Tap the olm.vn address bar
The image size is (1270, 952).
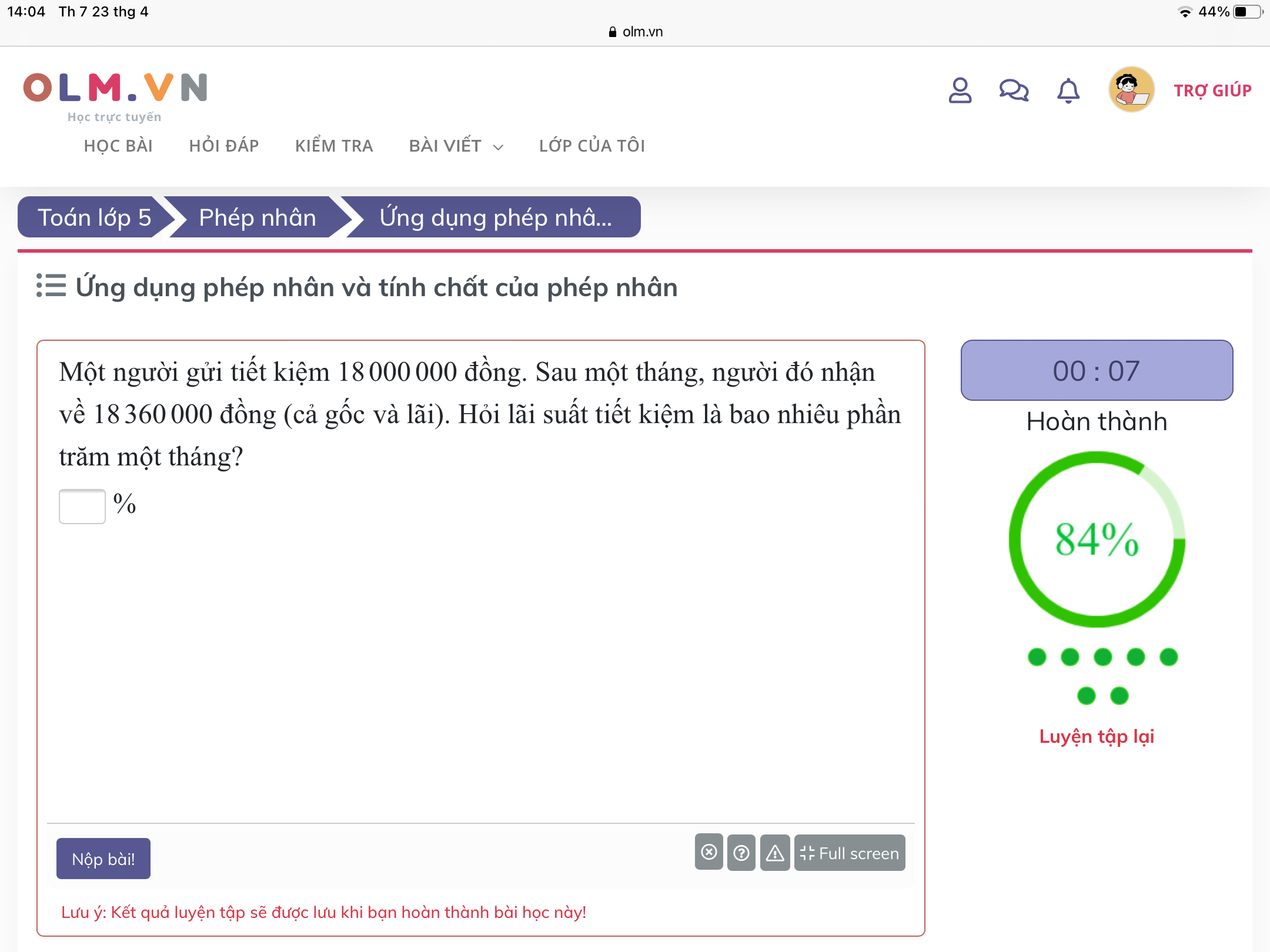tap(635, 32)
